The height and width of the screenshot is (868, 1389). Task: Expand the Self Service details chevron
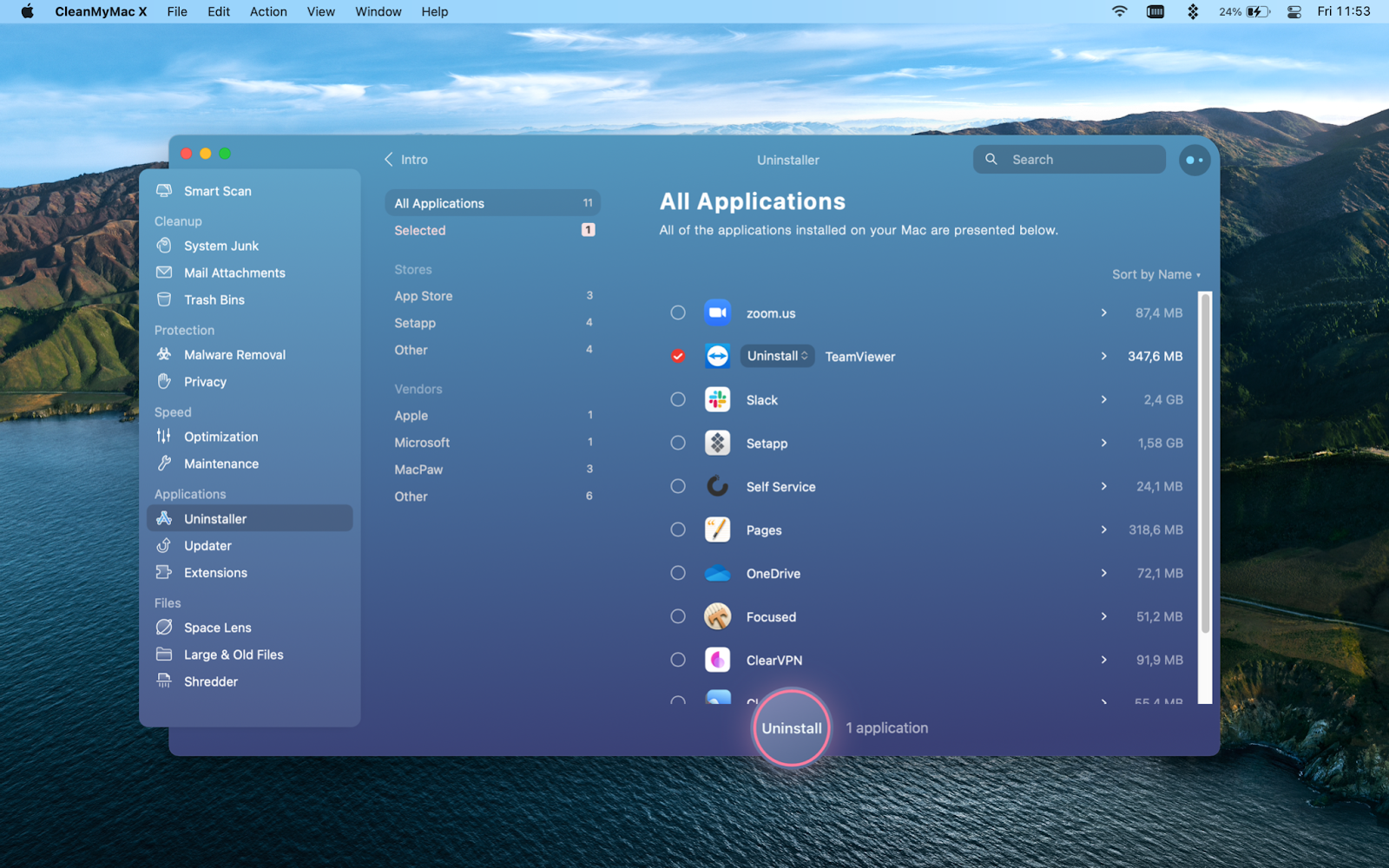(1103, 486)
